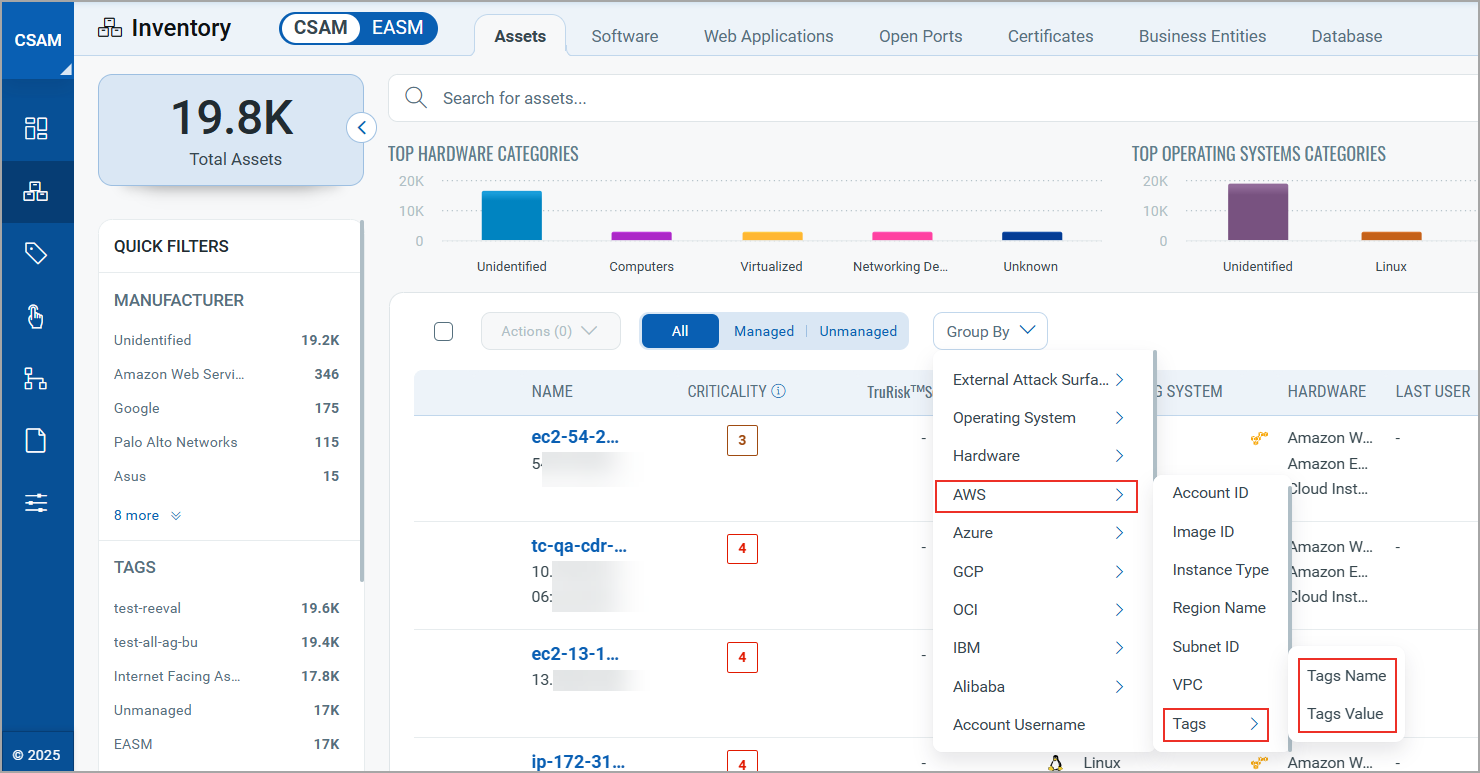Select Tags Name option
Image resolution: width=1480 pixels, height=773 pixels.
coord(1346,676)
